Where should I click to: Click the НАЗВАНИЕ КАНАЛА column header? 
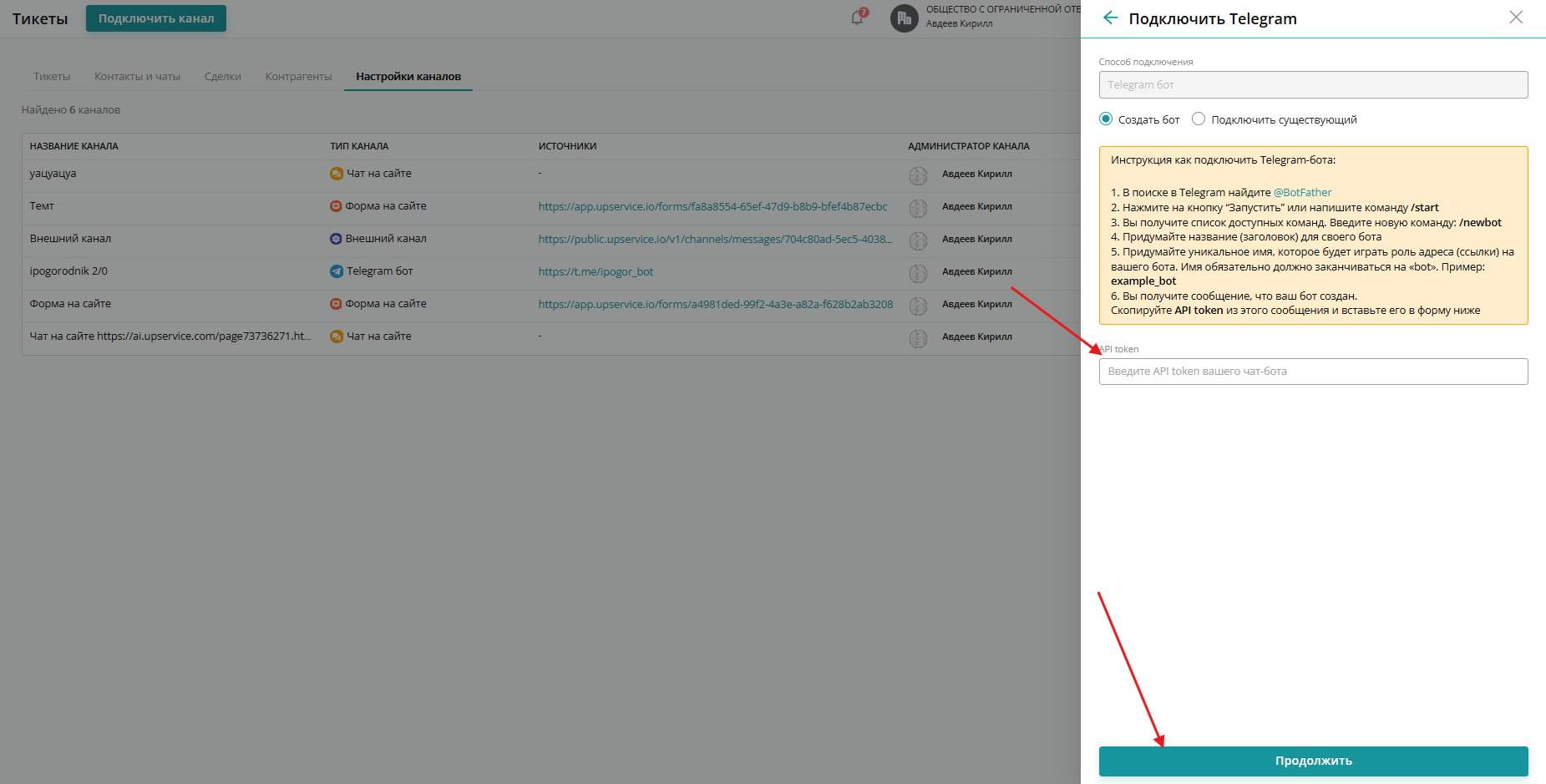pos(74,146)
